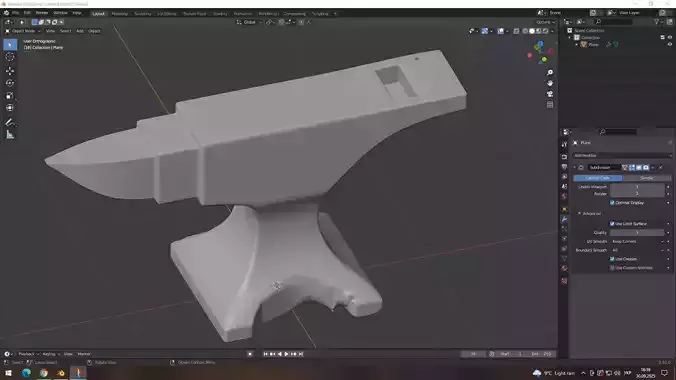
Task: Toggle modifier render display button
Action: coord(646,167)
